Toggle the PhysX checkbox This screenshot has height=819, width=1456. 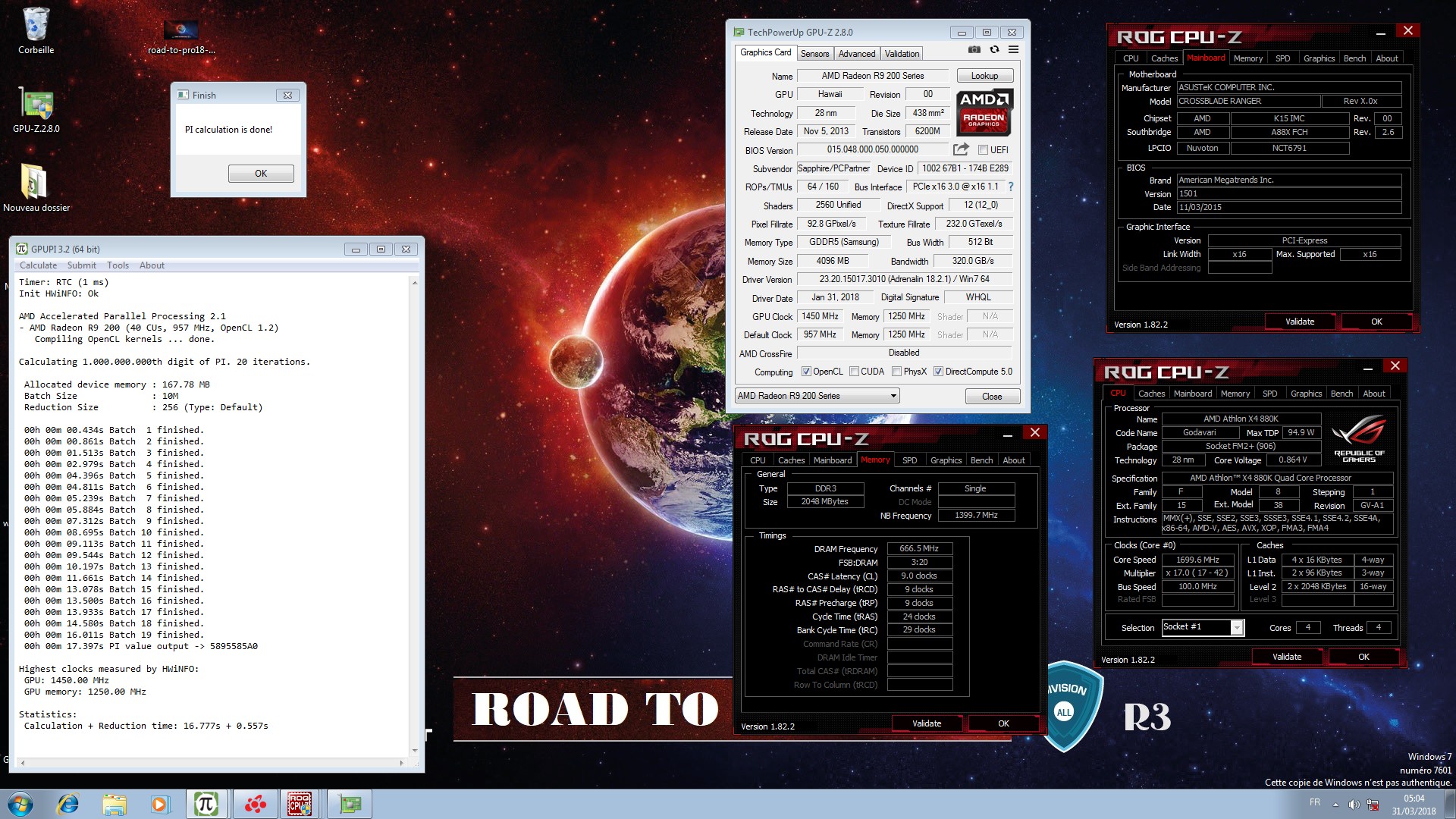coord(896,372)
